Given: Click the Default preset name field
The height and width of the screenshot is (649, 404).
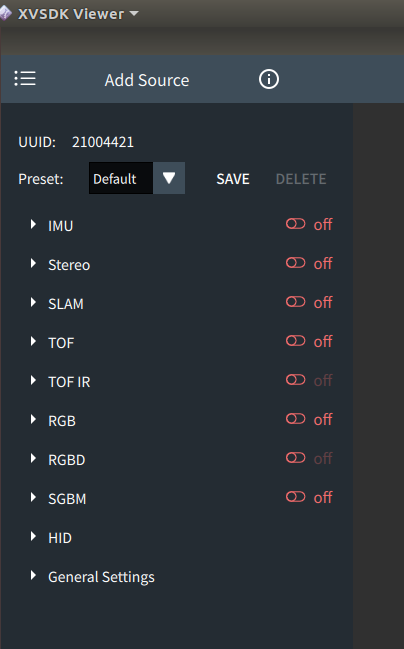Looking at the screenshot, I should (x=121, y=178).
